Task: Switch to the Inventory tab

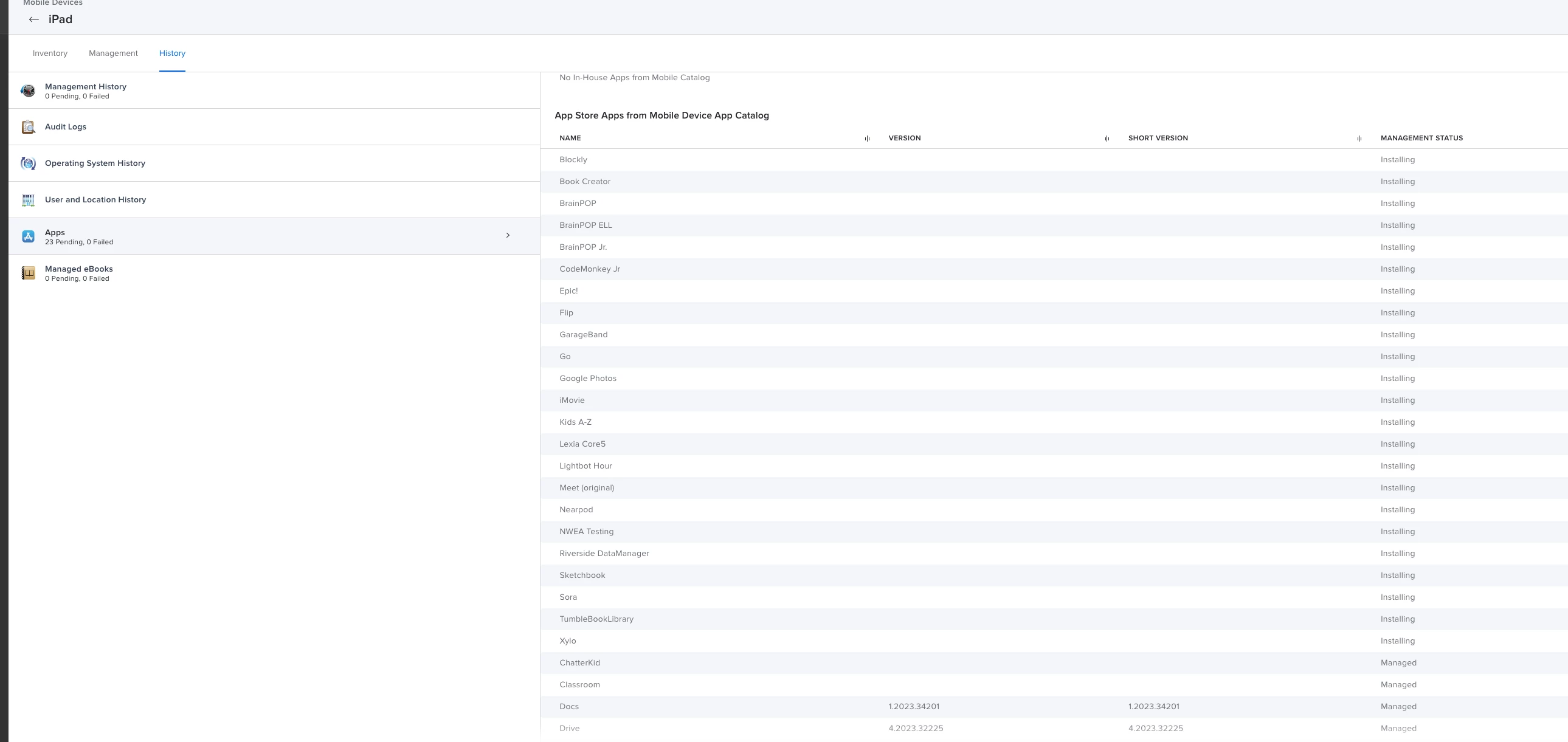Action: click(x=50, y=53)
